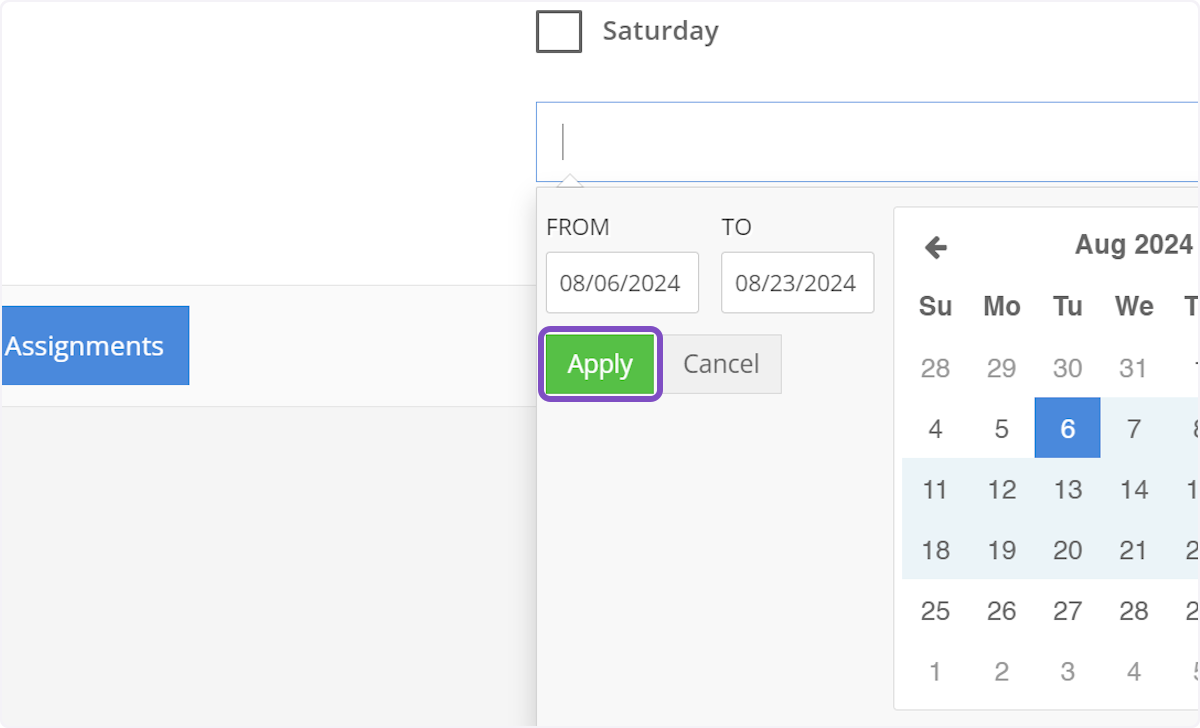1200x728 pixels.
Task: Choose August 25 in the calendar
Action: [935, 610]
